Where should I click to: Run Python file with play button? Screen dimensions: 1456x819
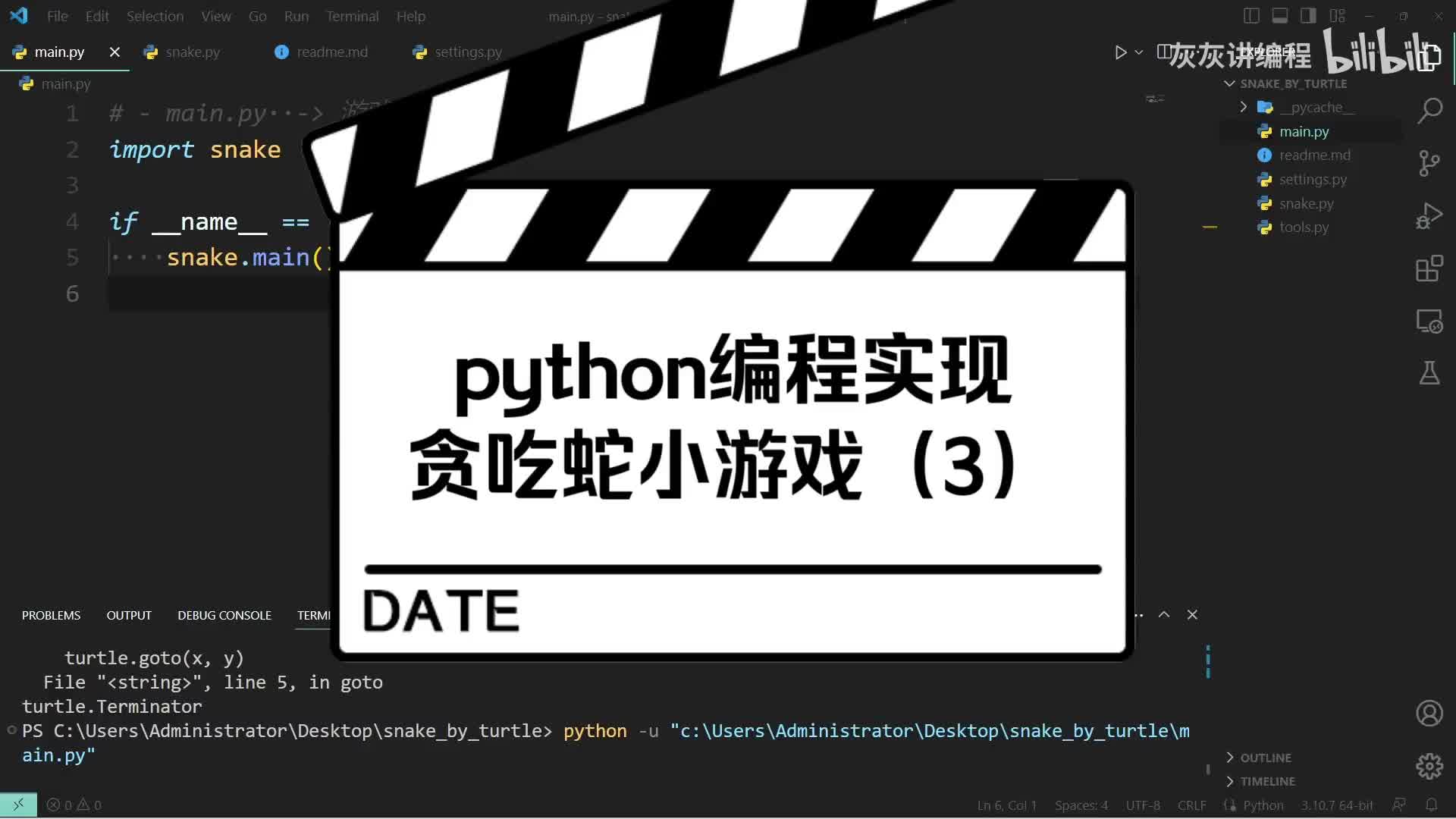coord(1120,52)
